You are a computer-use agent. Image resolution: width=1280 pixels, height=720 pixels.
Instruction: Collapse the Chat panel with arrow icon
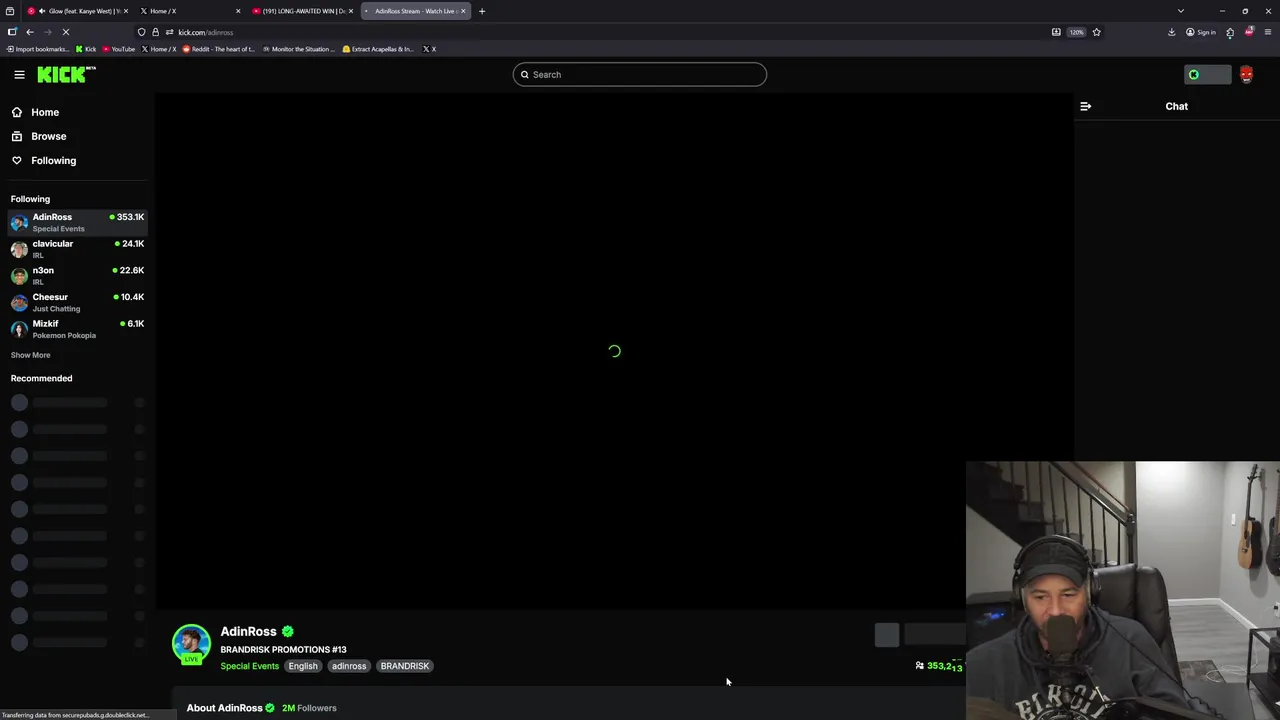[x=1086, y=106]
